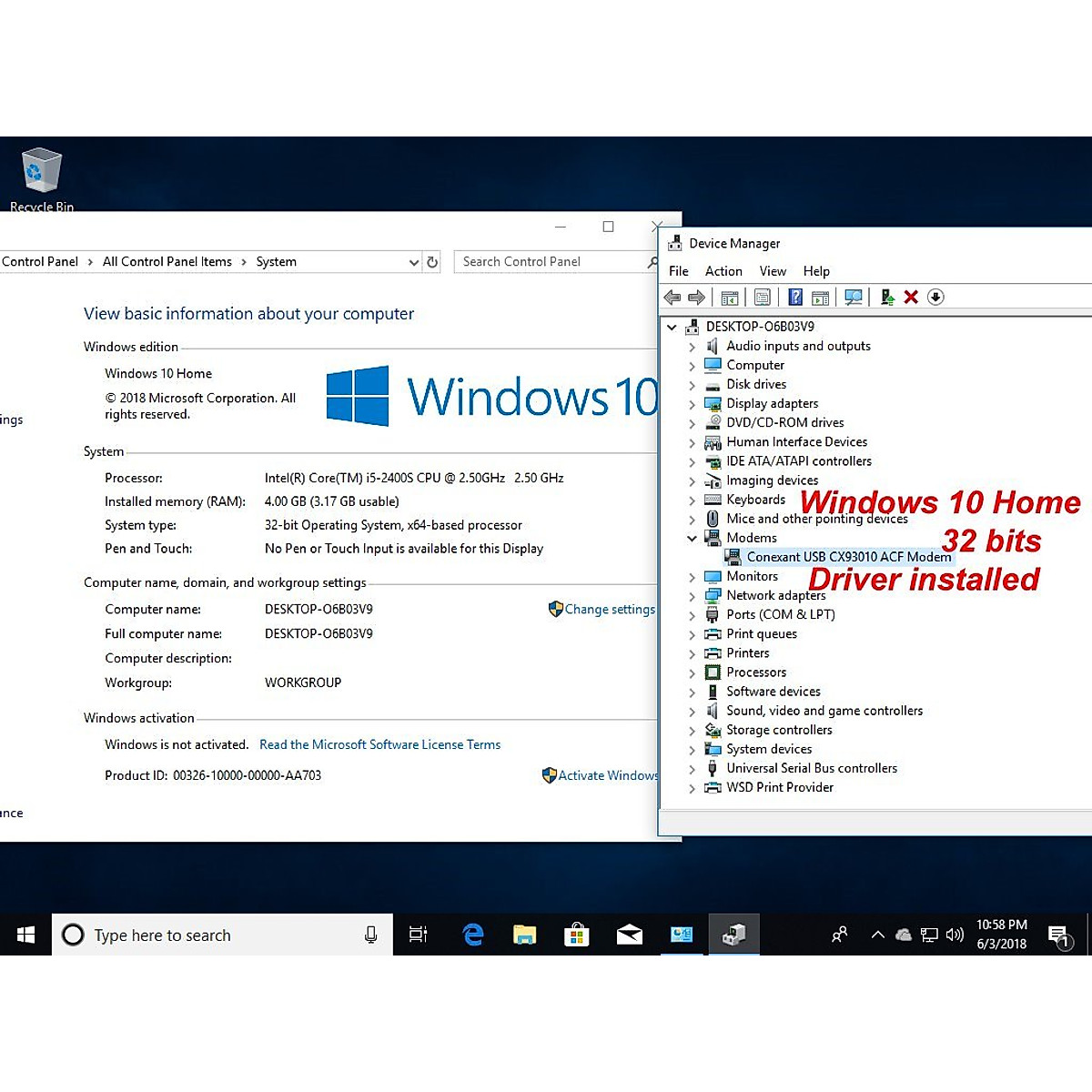Select Conexant USB CX93010 ACF Modem

coord(848,557)
